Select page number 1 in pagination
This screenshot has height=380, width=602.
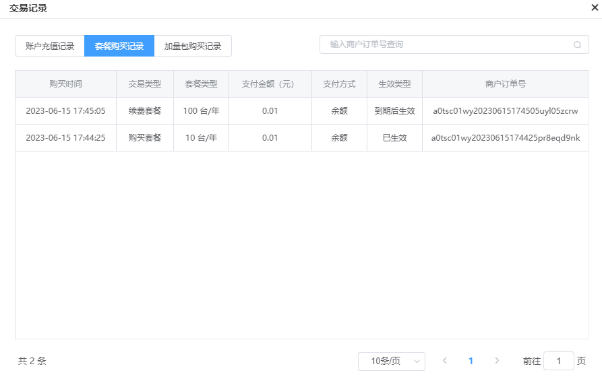point(471,361)
